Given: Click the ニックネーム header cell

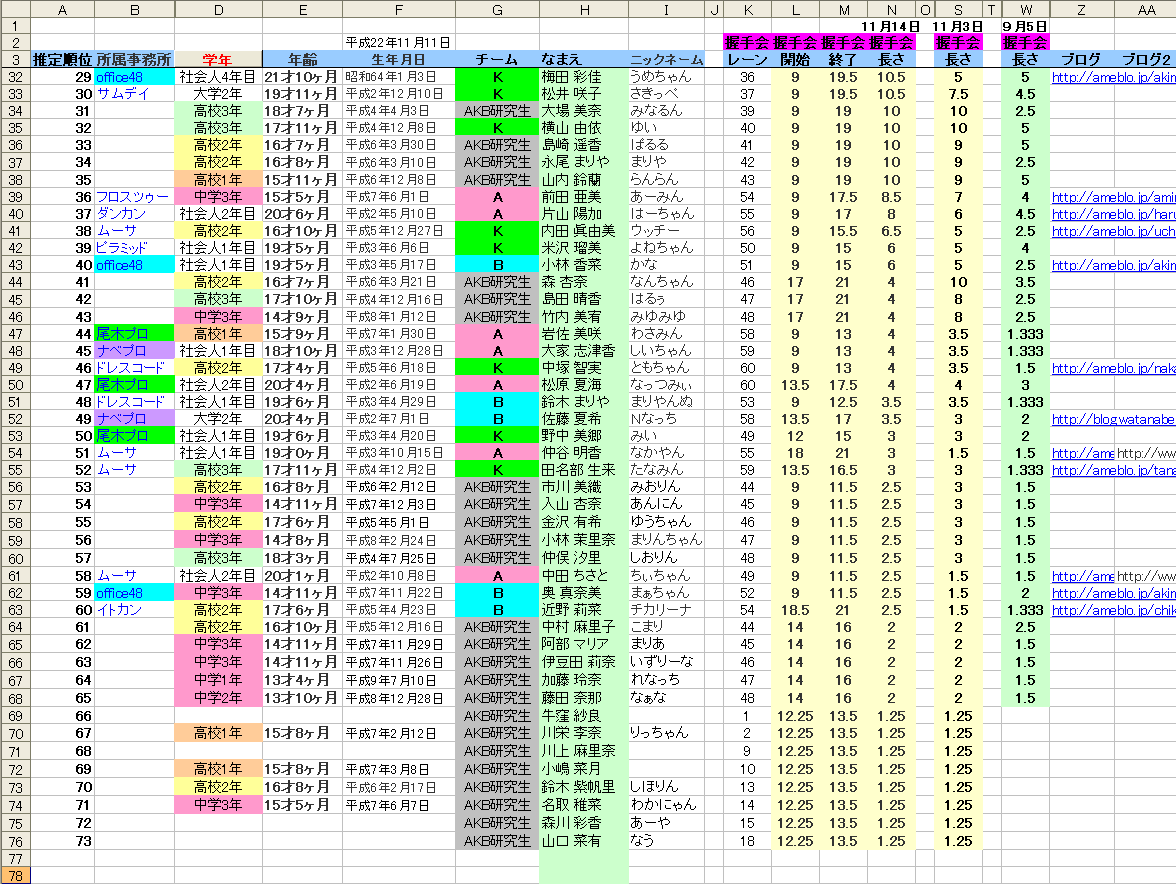Looking at the screenshot, I should [x=667, y=59].
